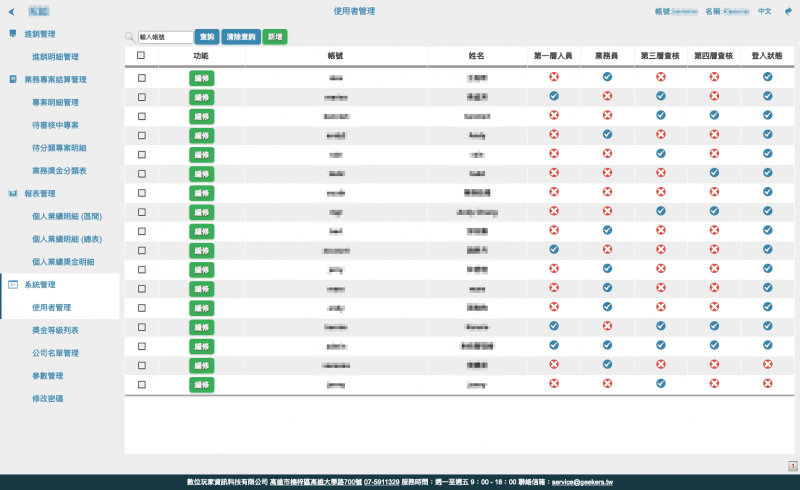Click the 清除查詢 button

pos(241,37)
